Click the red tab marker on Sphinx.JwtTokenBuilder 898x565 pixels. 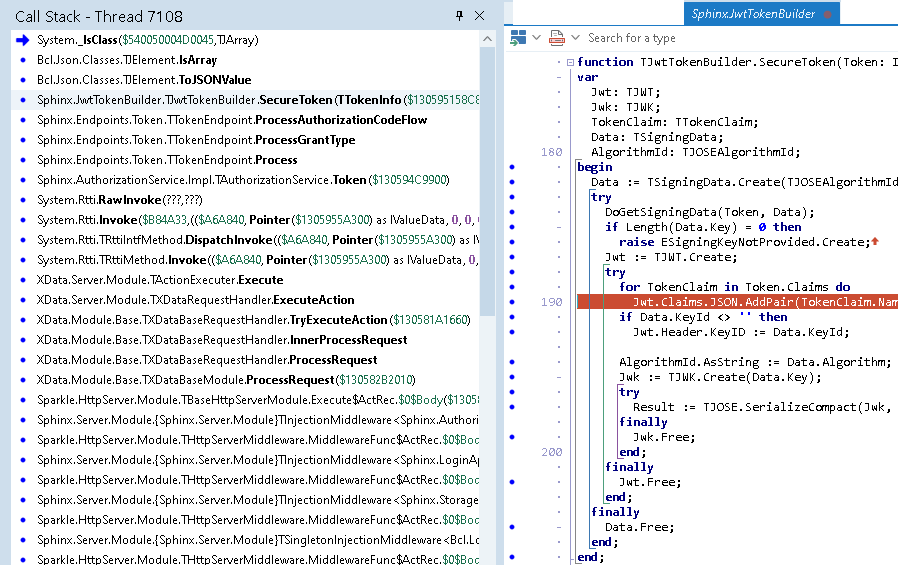[x=826, y=14]
